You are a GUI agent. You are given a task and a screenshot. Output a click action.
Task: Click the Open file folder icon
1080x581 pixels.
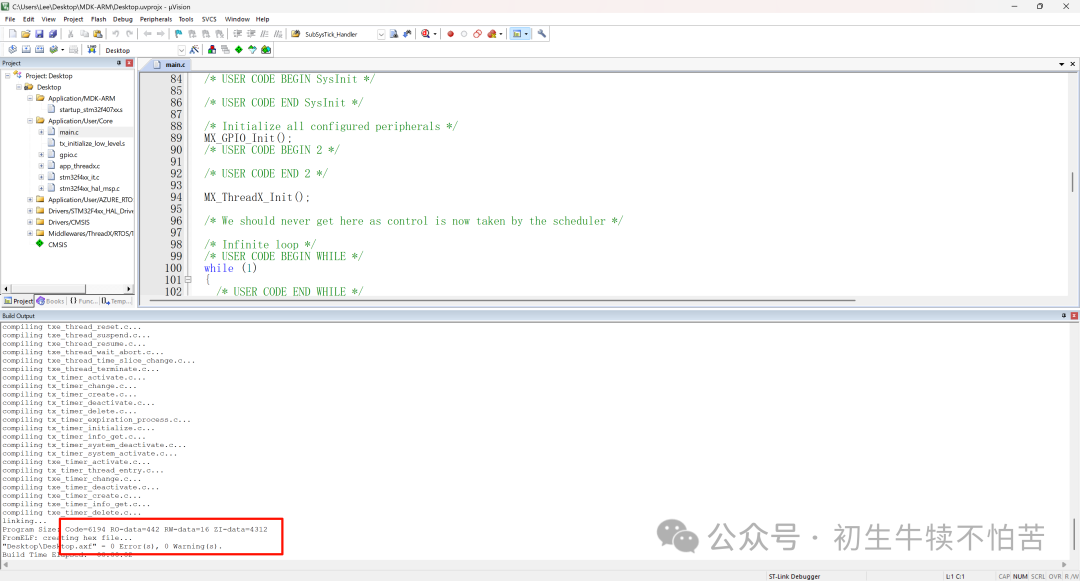click(x=25, y=34)
